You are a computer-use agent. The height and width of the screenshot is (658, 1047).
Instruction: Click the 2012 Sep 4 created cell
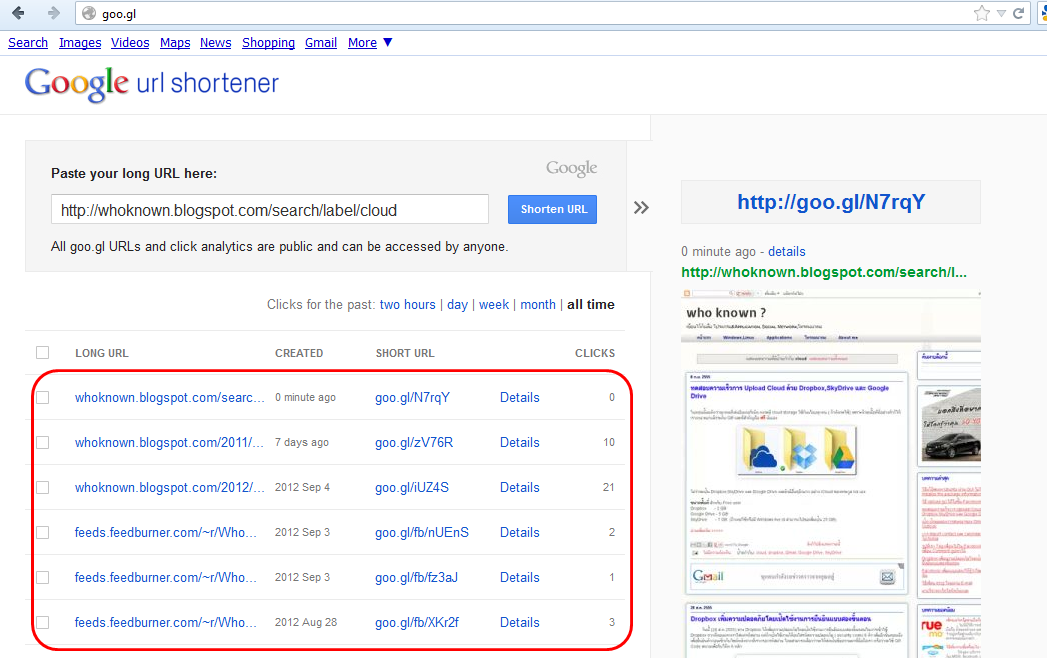pos(302,488)
